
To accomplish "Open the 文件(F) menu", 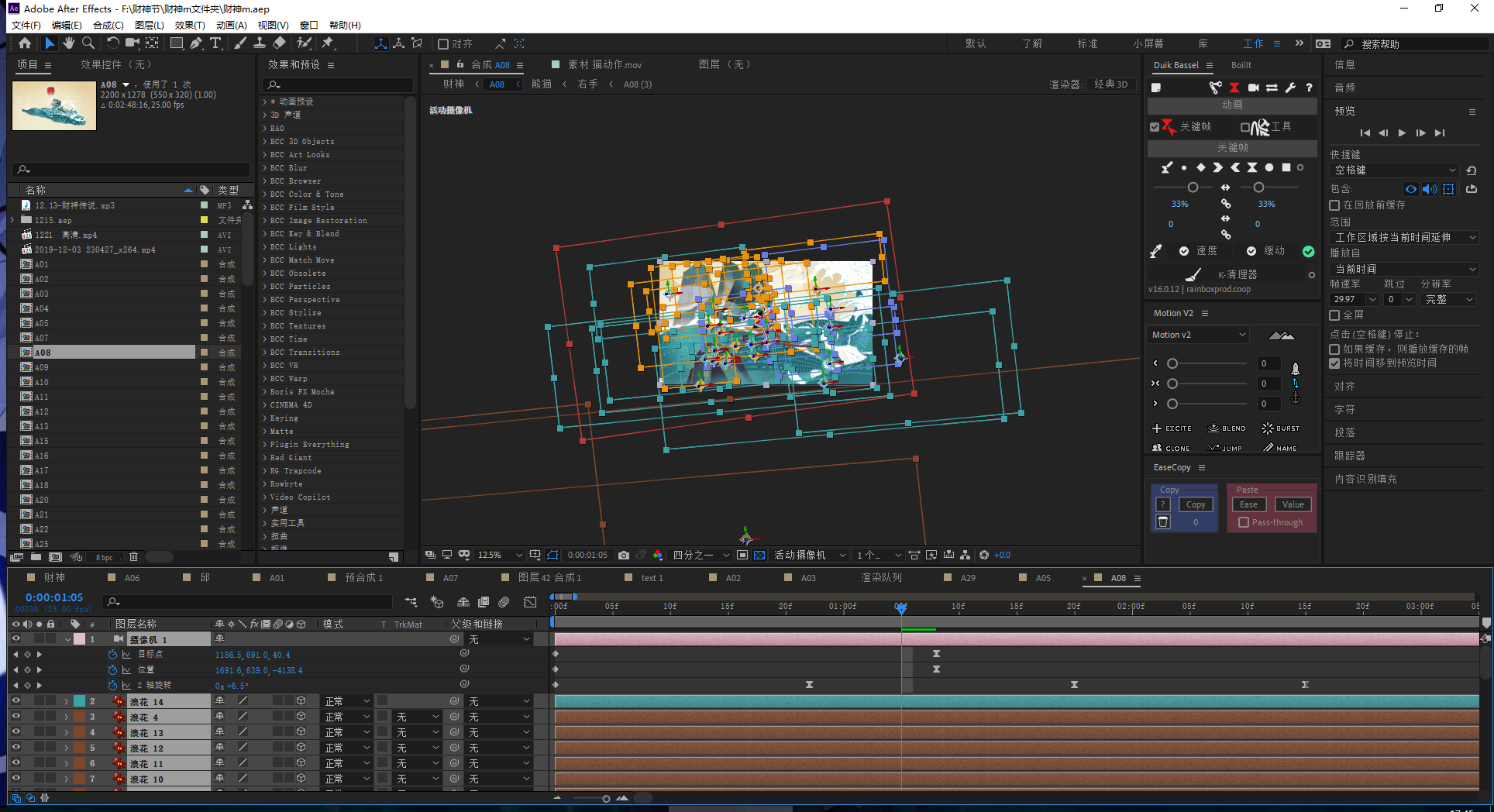I will [26, 25].
